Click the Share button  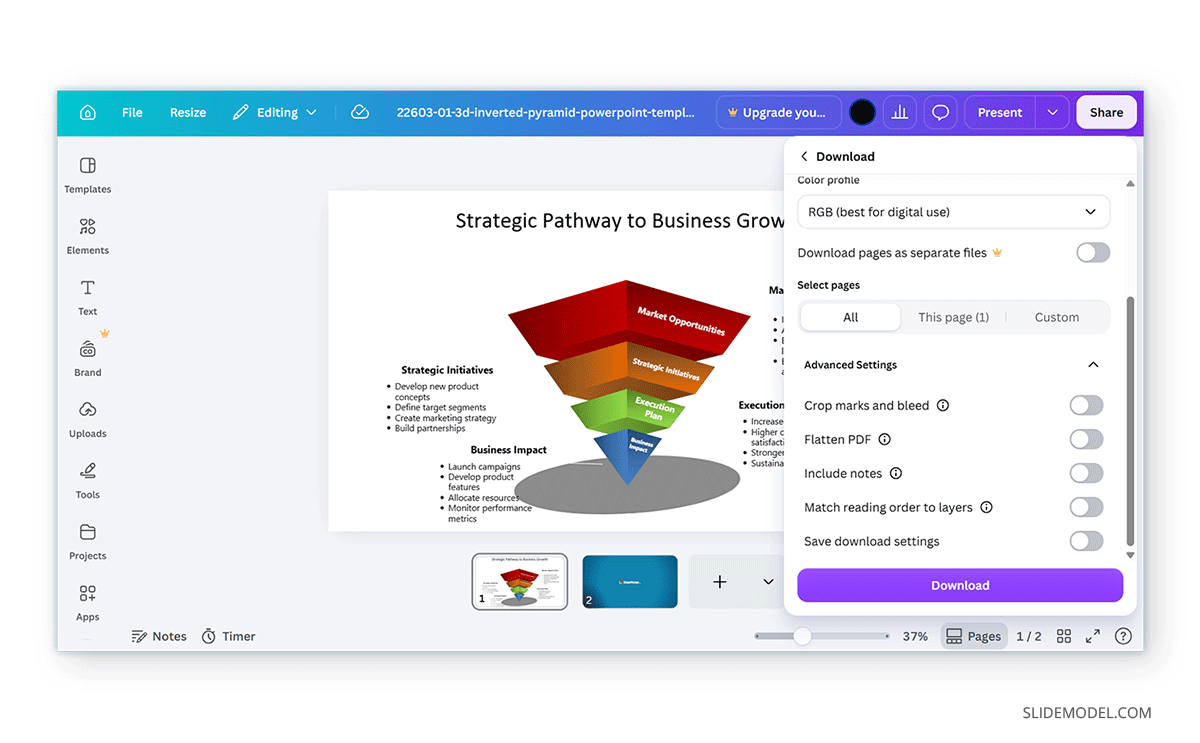click(1106, 113)
